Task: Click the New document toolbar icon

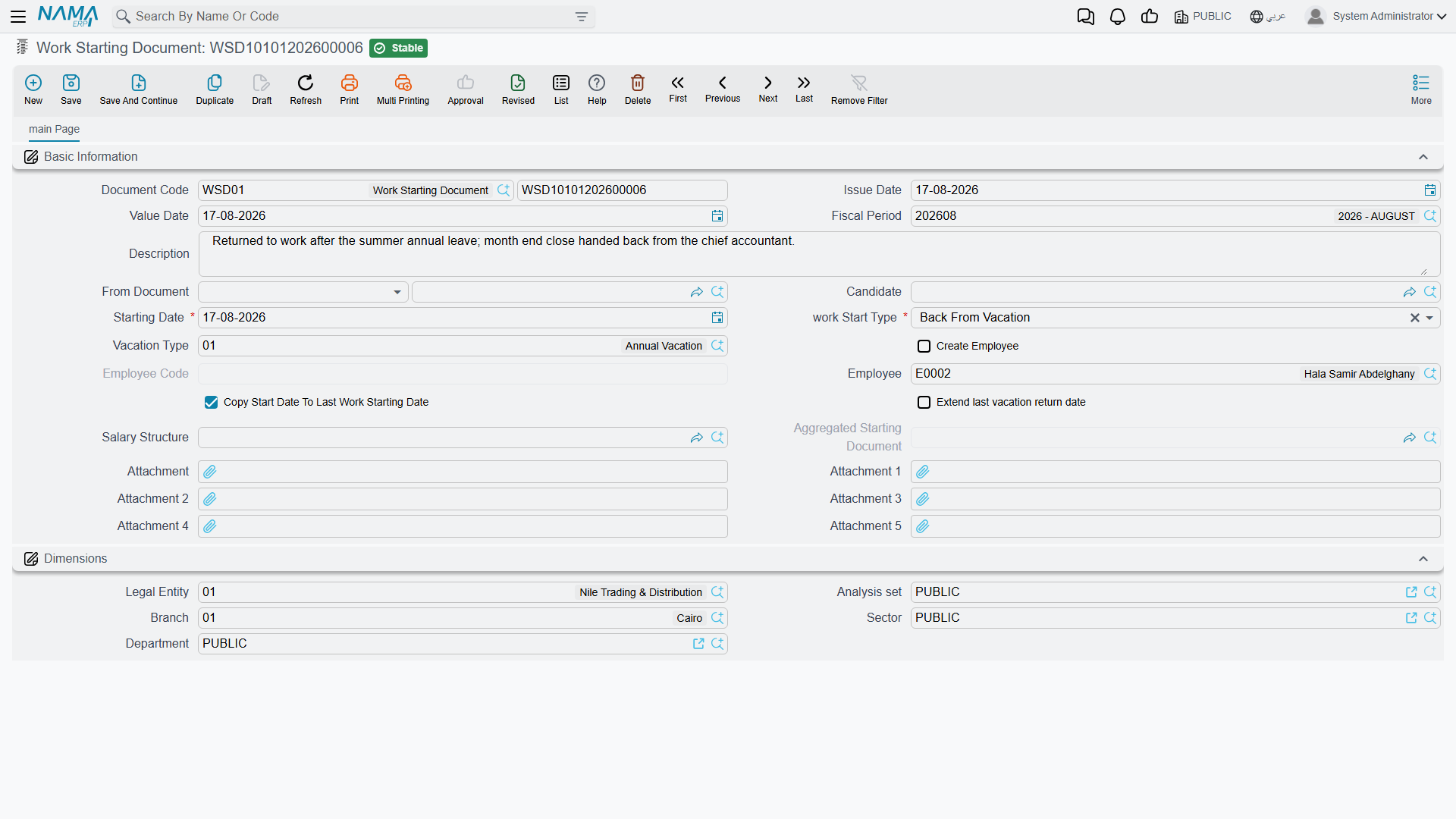Action: pyautogui.click(x=33, y=89)
